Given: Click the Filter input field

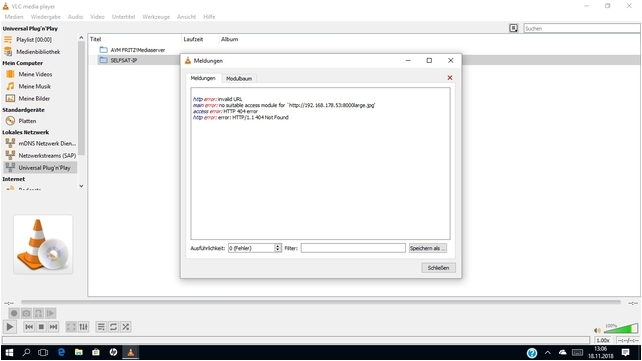Looking at the screenshot, I should tap(353, 248).
